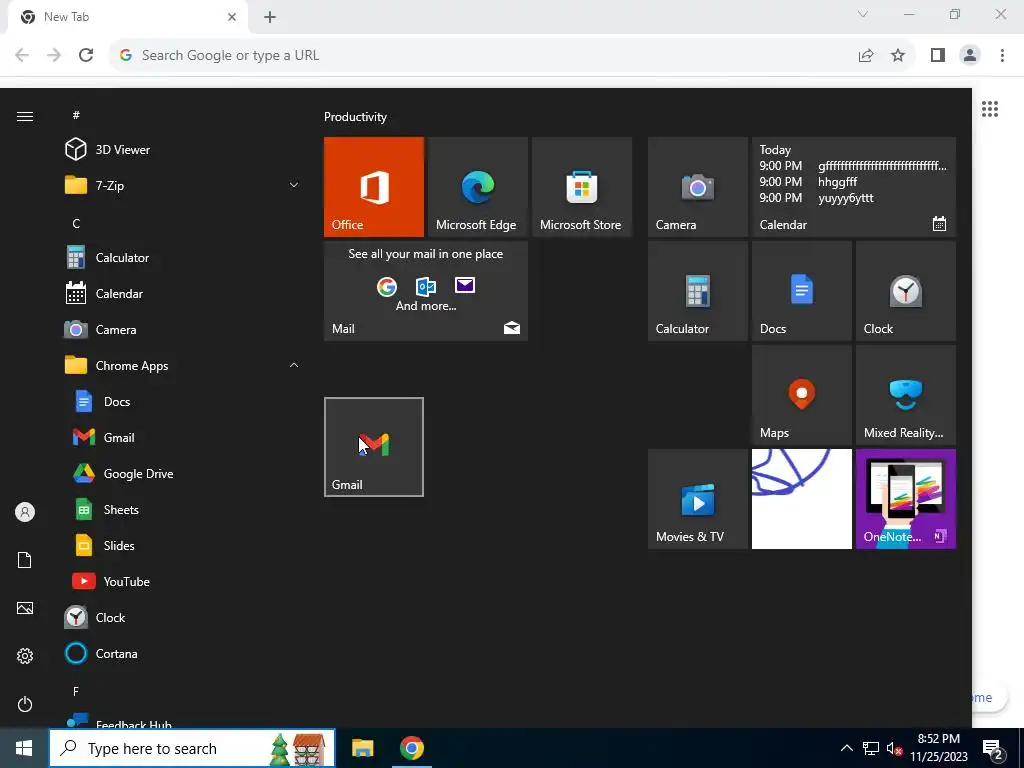This screenshot has width=1024, height=768.
Task: Click the Productivity group header
Action: click(355, 117)
